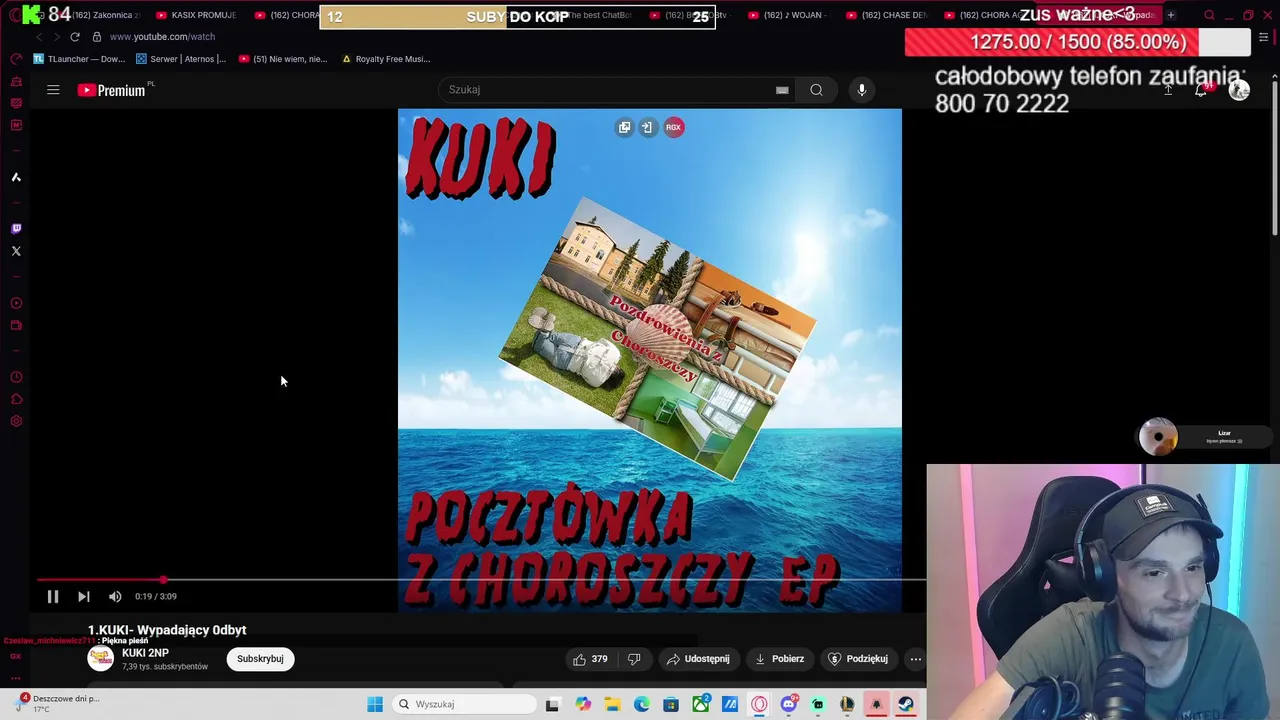Image resolution: width=1280 pixels, height=720 pixels.
Task: Search open tabs with magnifier icon
Action: point(1209,15)
